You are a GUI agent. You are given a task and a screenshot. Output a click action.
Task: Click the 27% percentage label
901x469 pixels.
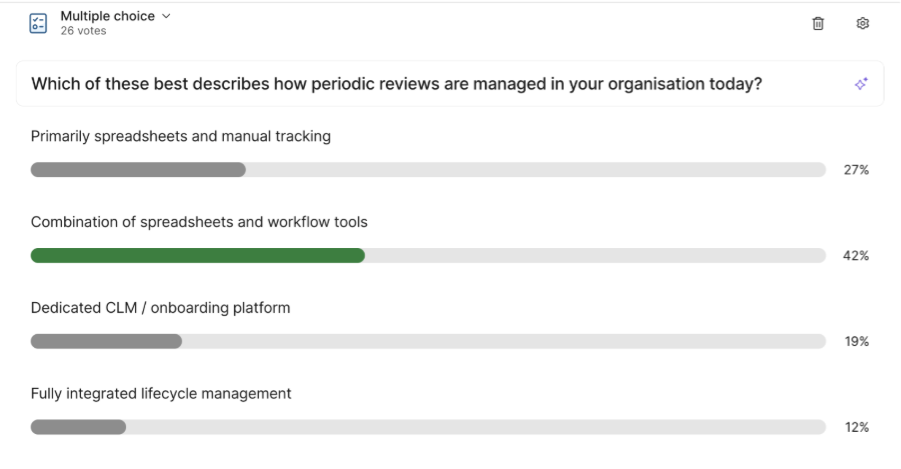(856, 170)
